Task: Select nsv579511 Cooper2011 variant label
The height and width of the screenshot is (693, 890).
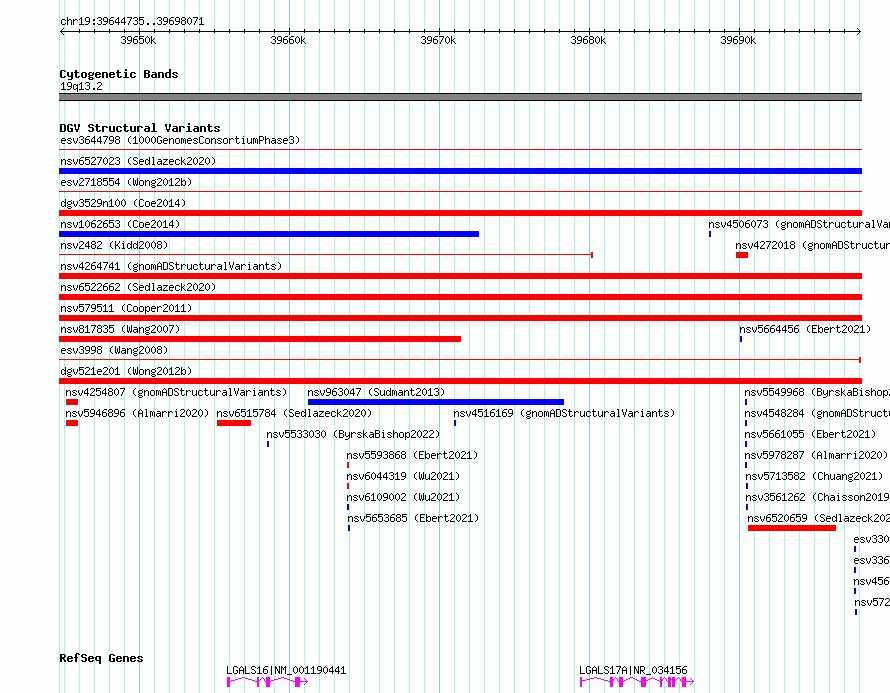Action: pyautogui.click(x=126, y=308)
